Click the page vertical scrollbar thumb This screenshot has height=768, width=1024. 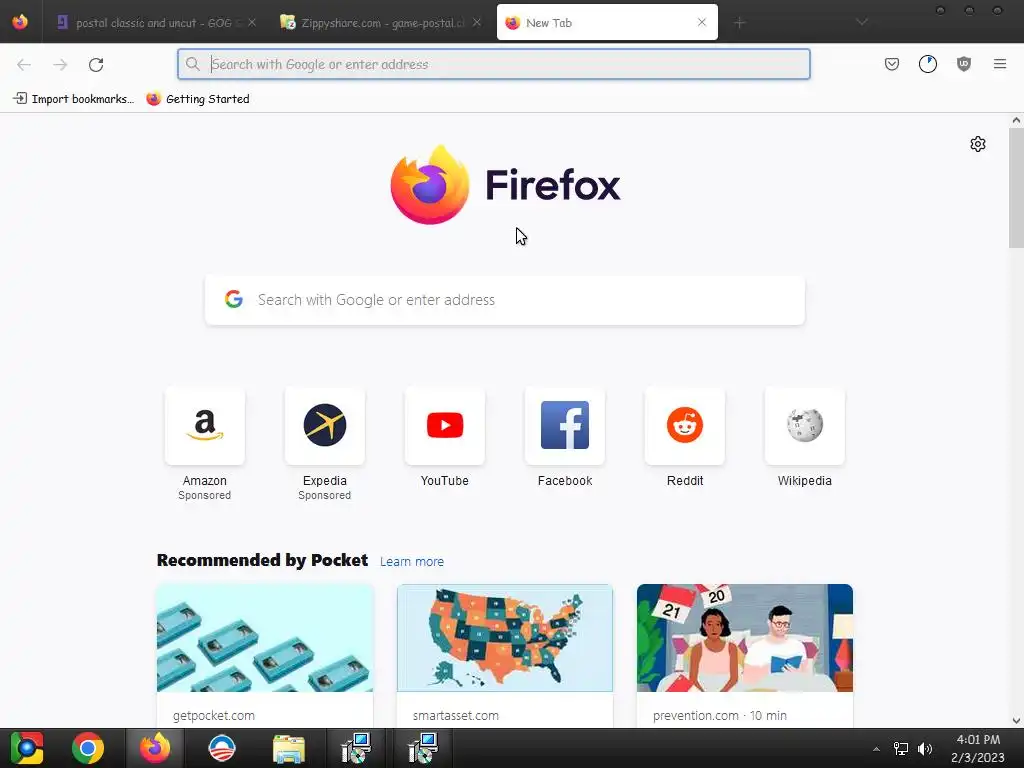coord(1016,187)
